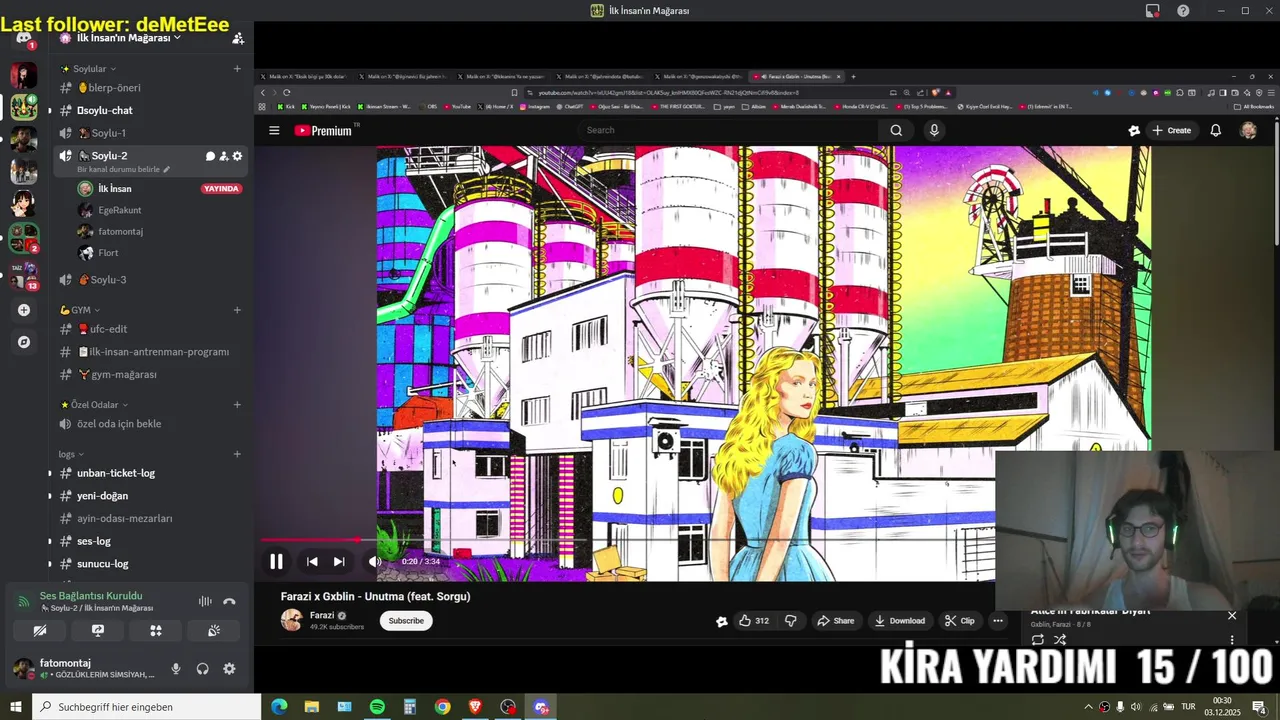
Task: Skip to next video in player
Action: [x=339, y=562]
